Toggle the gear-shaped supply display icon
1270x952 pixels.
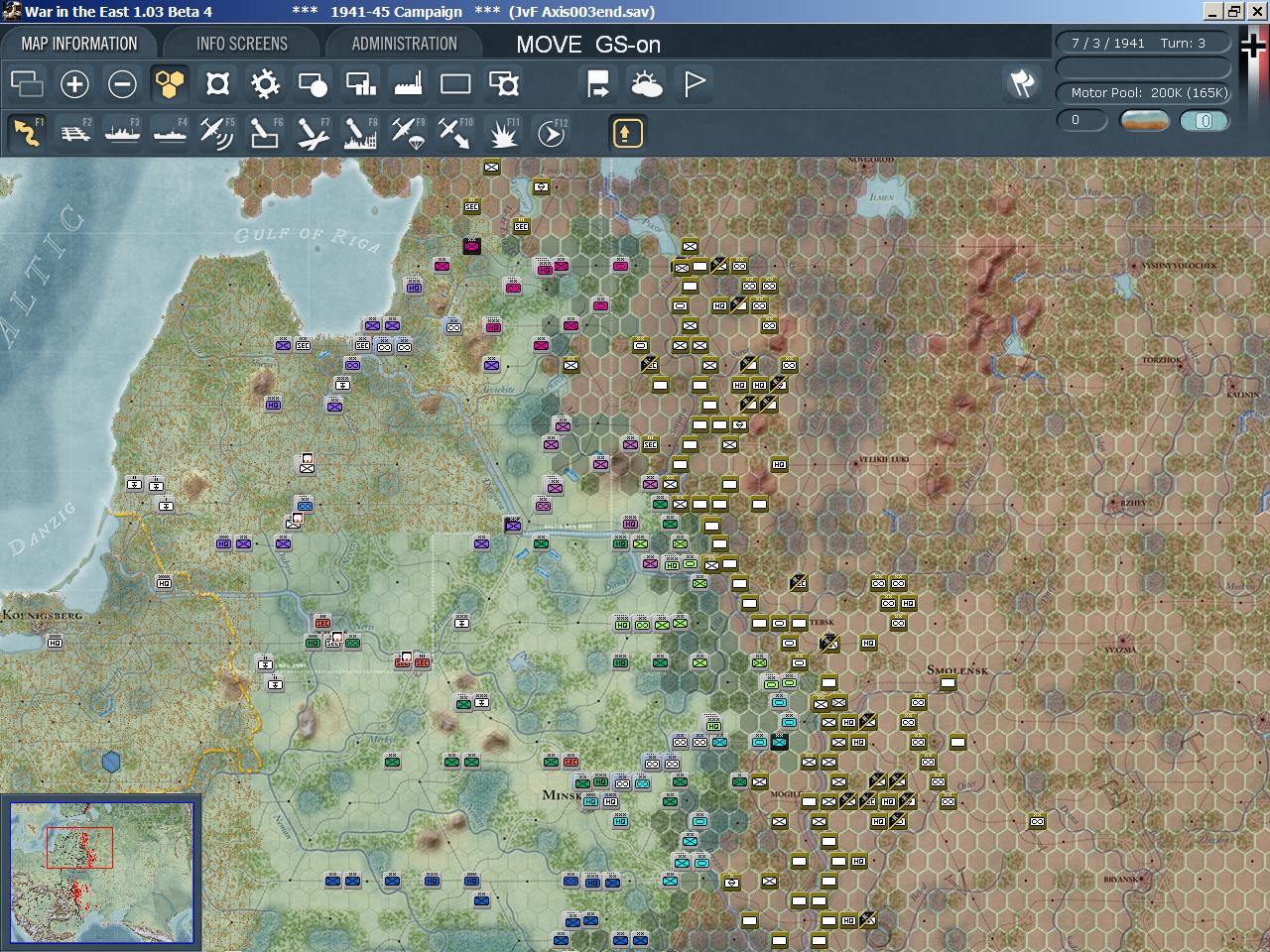point(265,83)
